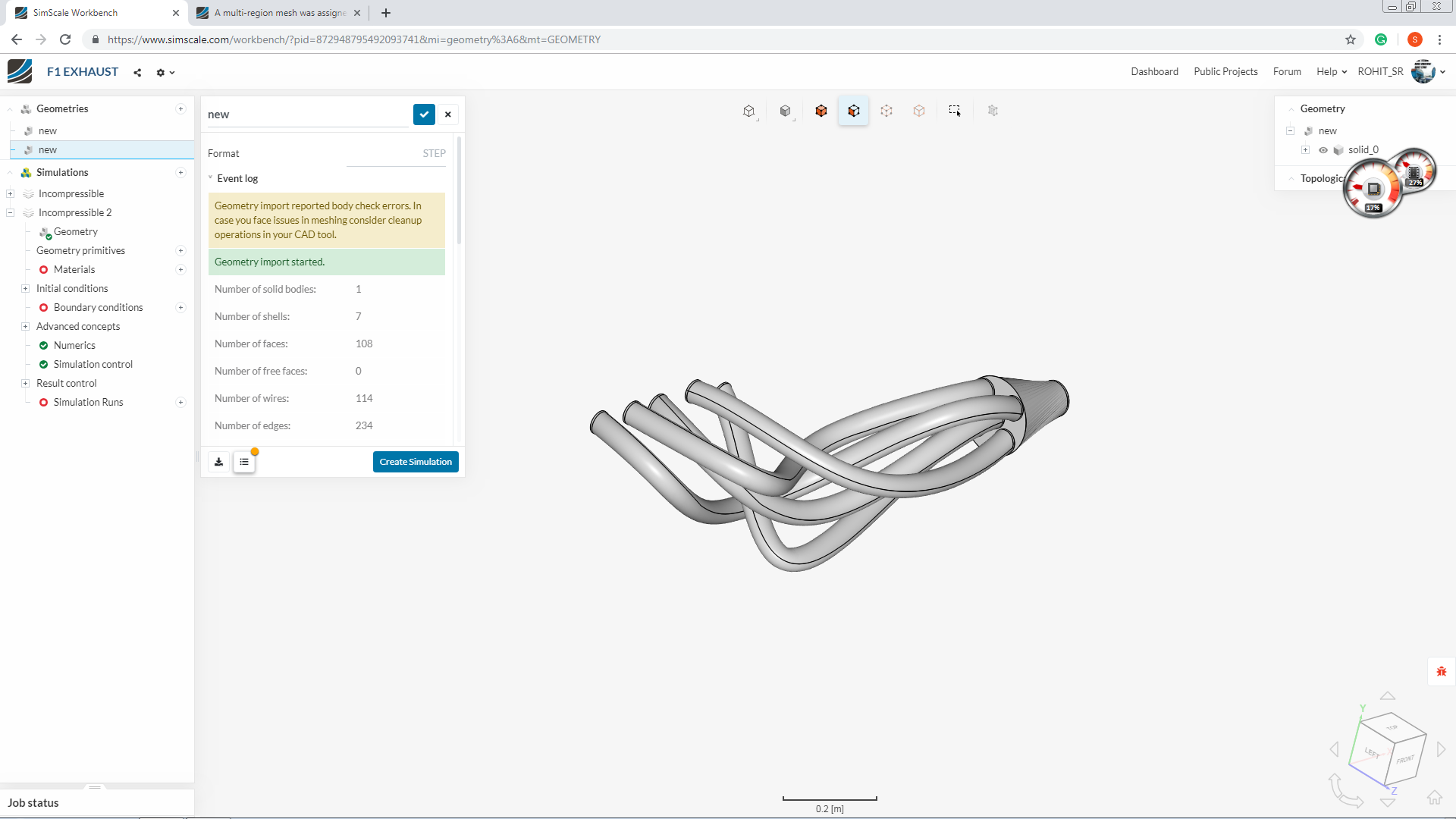Expand the Initial conditions tree node
Screen dimensions: 1456x819
tap(25, 288)
